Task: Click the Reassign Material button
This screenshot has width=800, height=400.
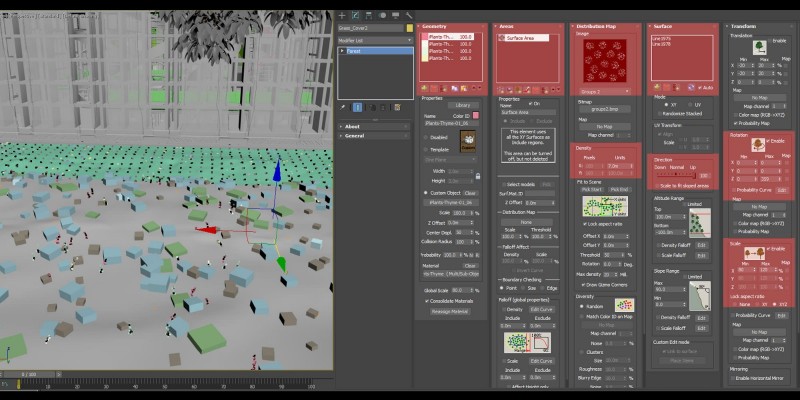Action: point(449,311)
